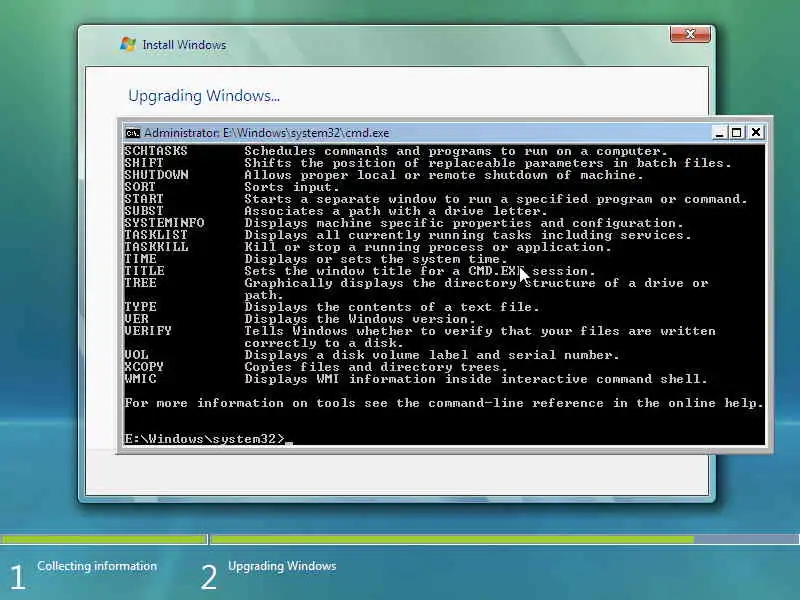
Task: Click the 'Upgrading Windows...' heading
Action: pos(204,96)
